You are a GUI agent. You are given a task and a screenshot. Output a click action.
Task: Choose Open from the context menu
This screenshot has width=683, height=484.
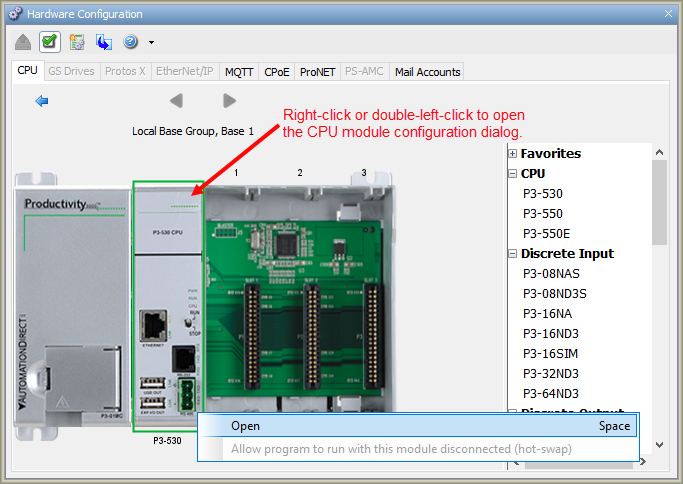(245, 426)
